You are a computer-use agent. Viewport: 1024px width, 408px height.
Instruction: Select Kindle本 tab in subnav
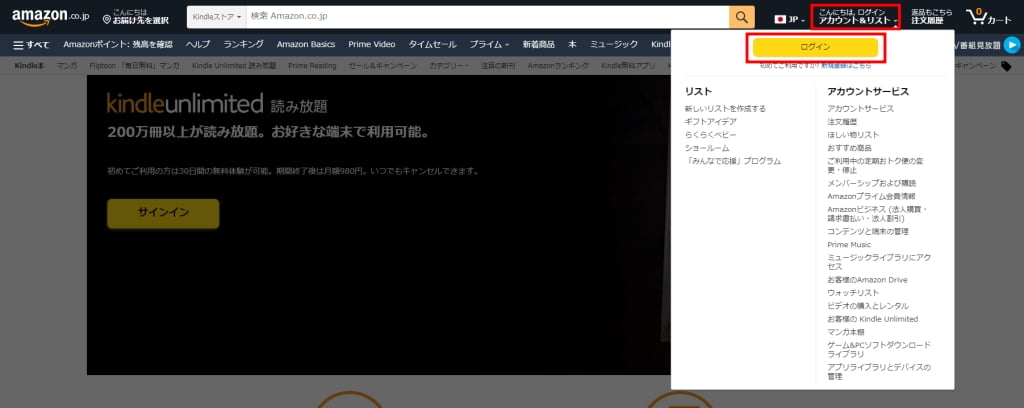29,66
